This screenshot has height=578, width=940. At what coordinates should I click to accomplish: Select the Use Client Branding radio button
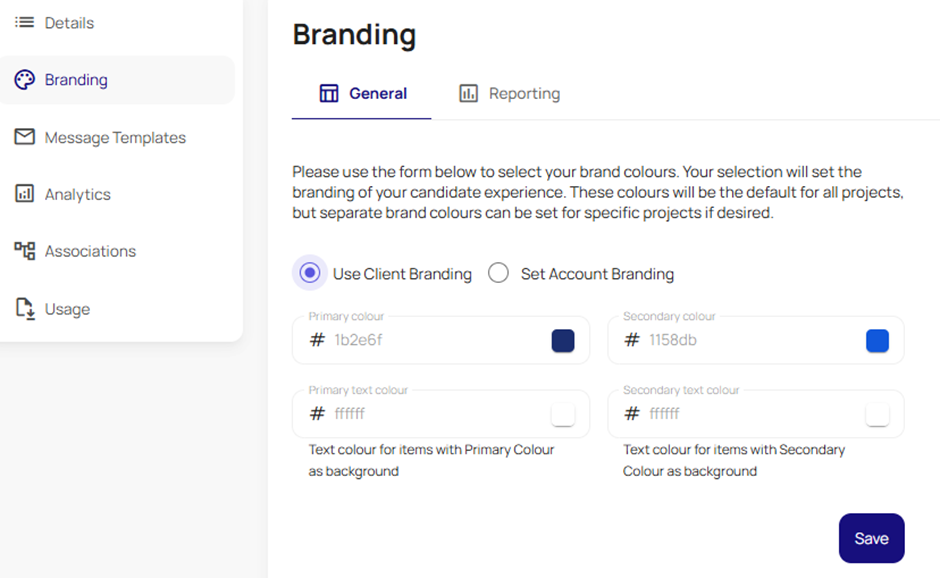coord(309,273)
